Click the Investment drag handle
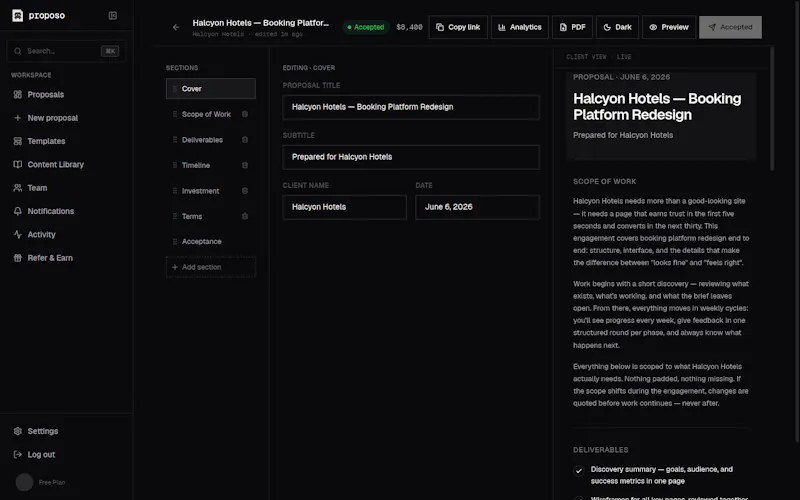The width and height of the screenshot is (800, 500). [x=174, y=191]
